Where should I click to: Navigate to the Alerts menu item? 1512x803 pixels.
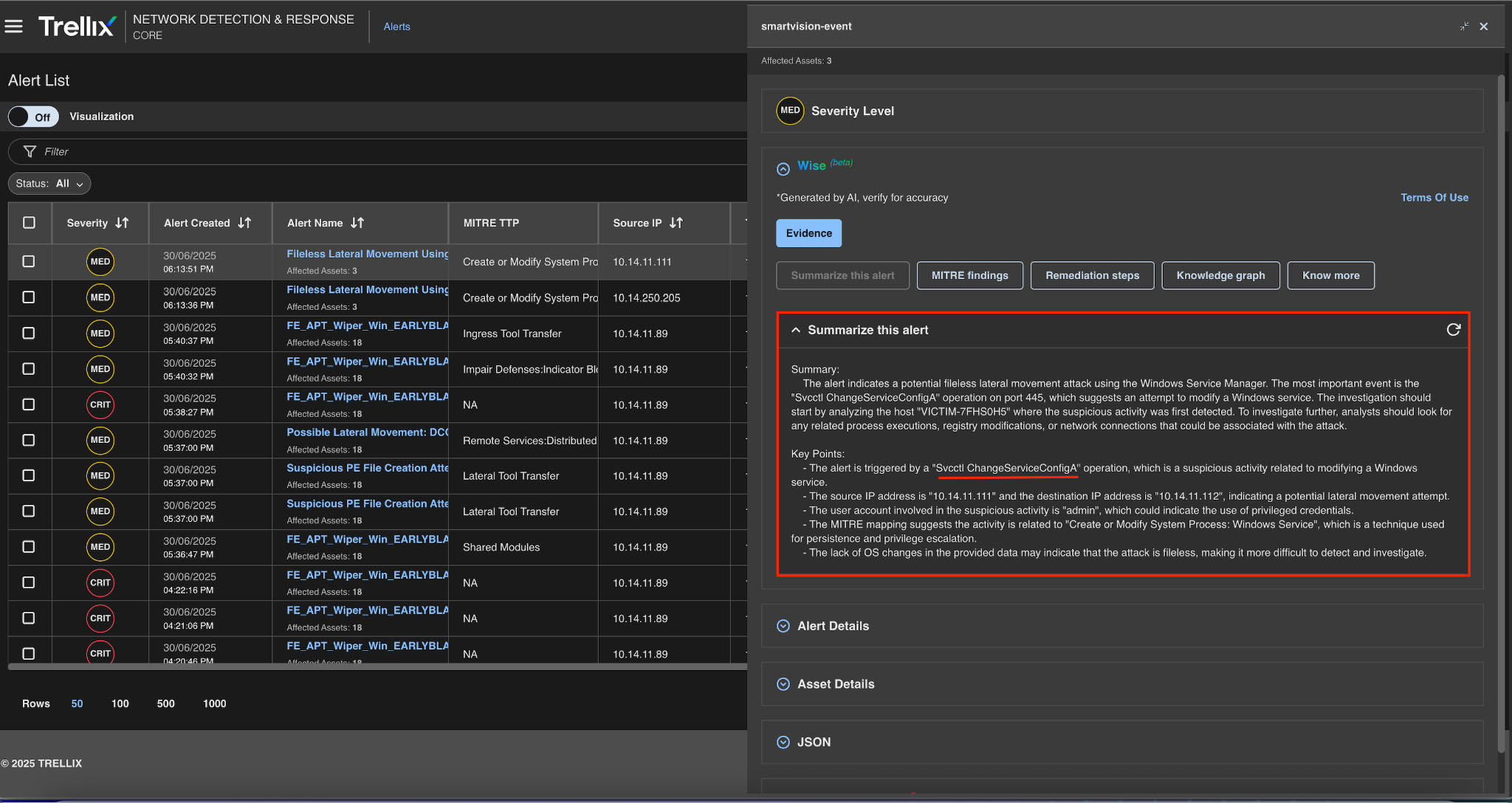coord(397,27)
